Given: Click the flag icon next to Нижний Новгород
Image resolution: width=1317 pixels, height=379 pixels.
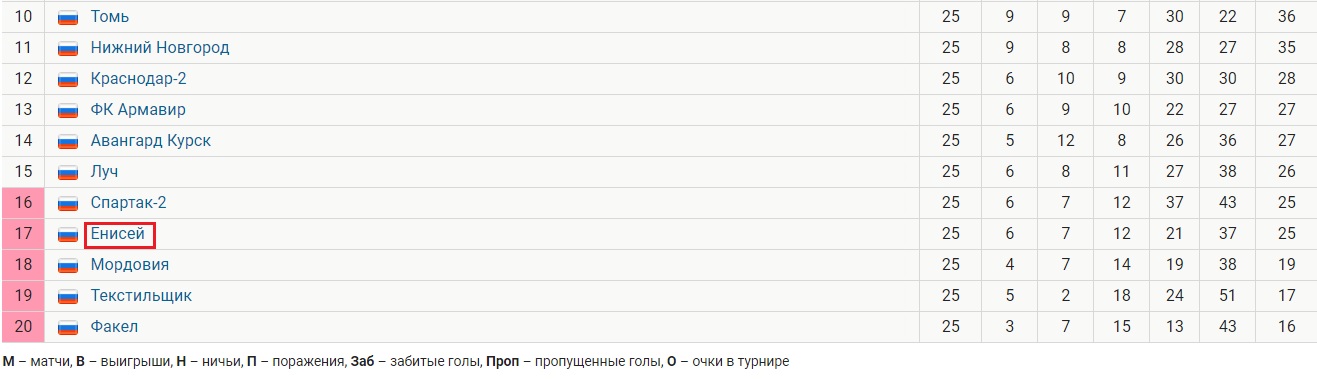Looking at the screenshot, I should tap(68, 48).
